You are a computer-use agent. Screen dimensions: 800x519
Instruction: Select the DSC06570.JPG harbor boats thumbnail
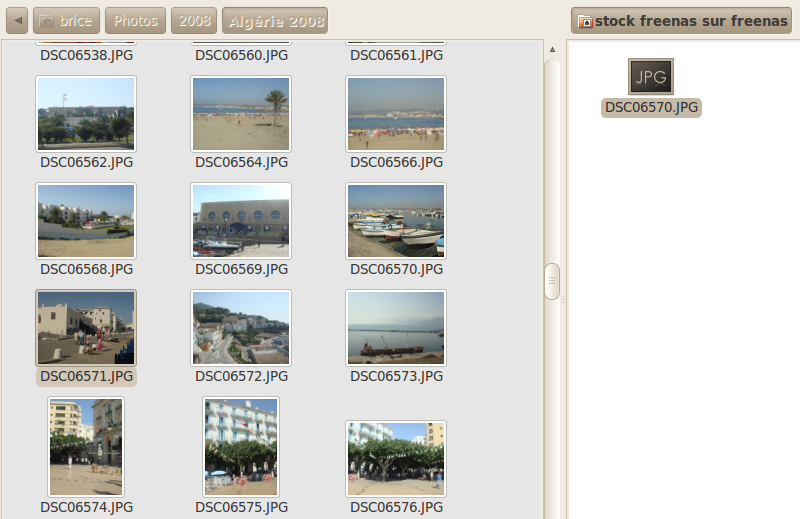[x=396, y=221]
